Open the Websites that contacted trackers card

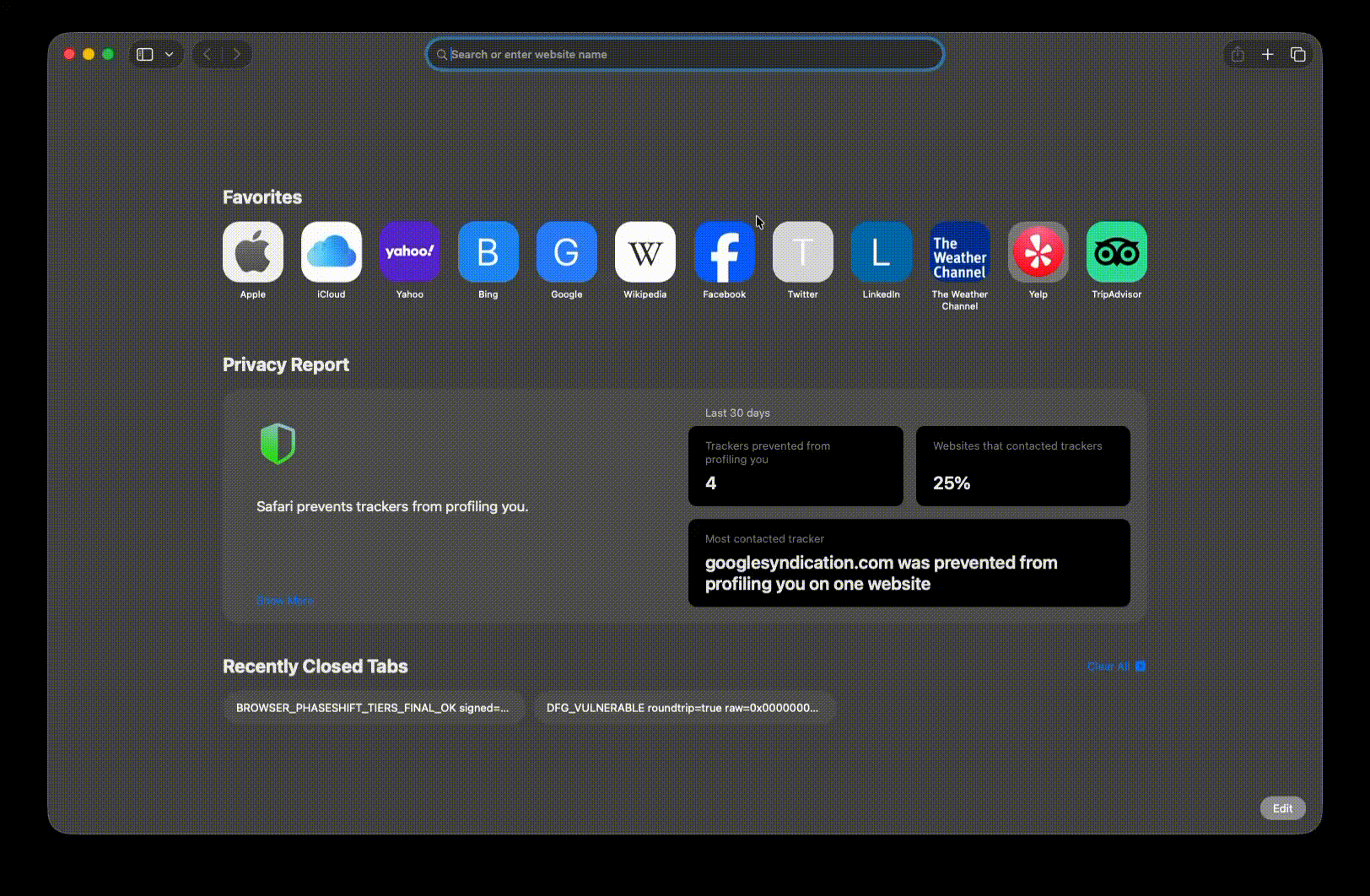click(x=1023, y=466)
